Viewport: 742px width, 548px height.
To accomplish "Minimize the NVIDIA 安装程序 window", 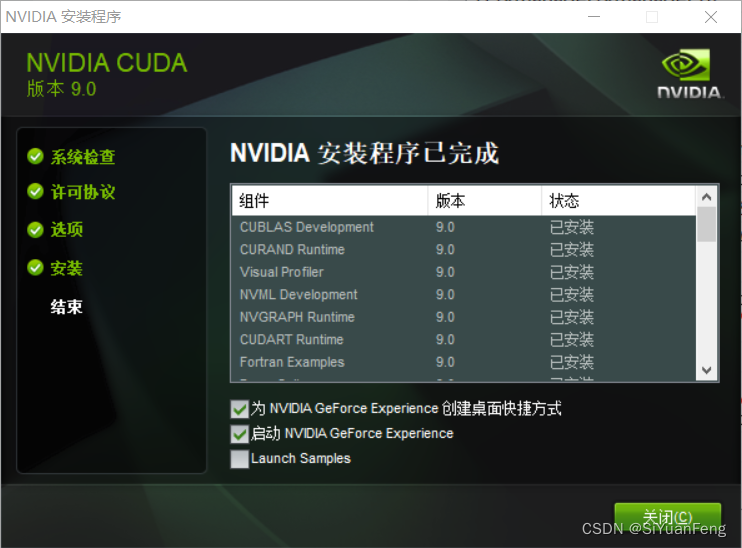I will pos(594,17).
